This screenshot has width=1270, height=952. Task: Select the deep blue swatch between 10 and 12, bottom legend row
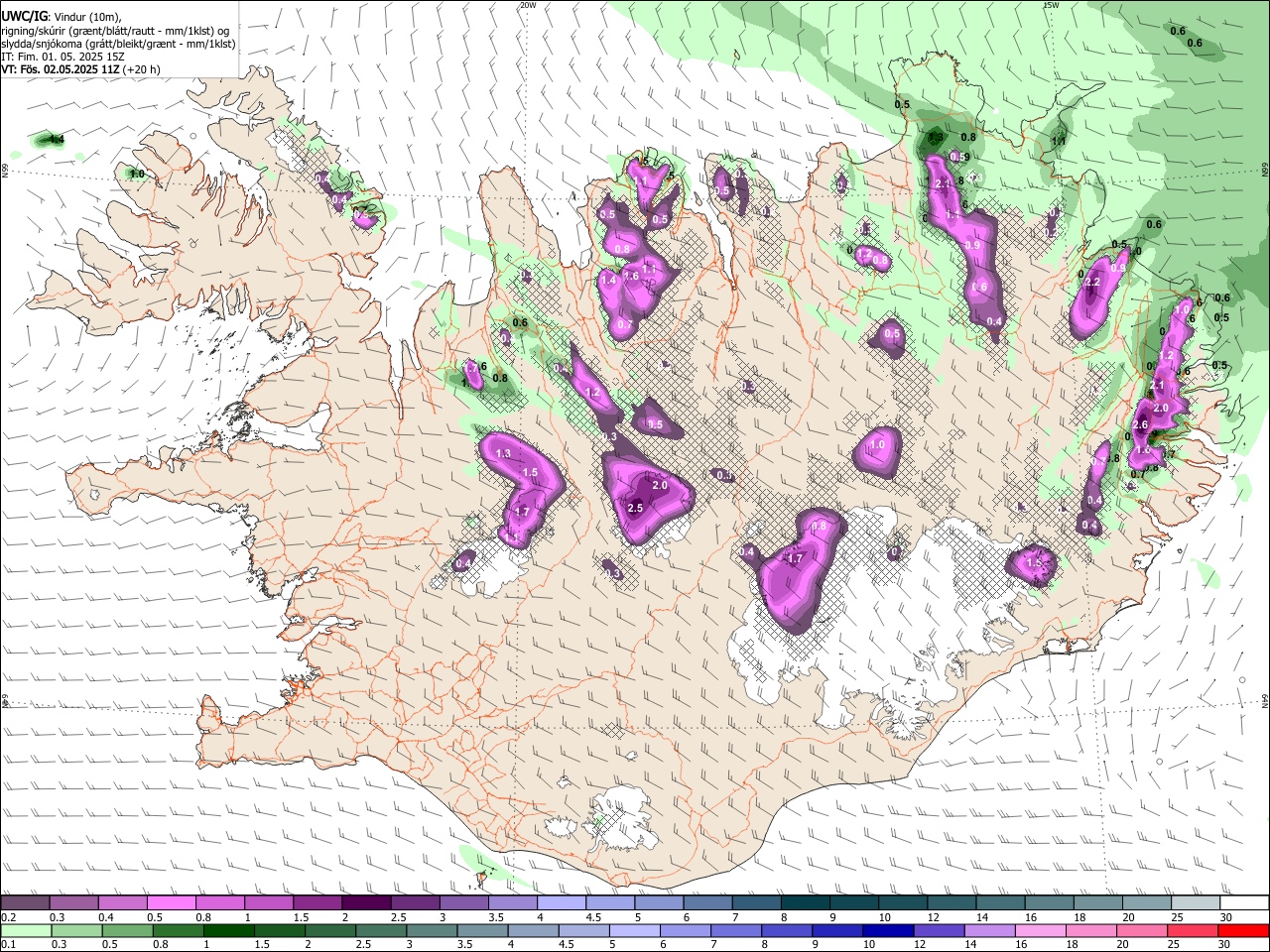tap(887, 931)
